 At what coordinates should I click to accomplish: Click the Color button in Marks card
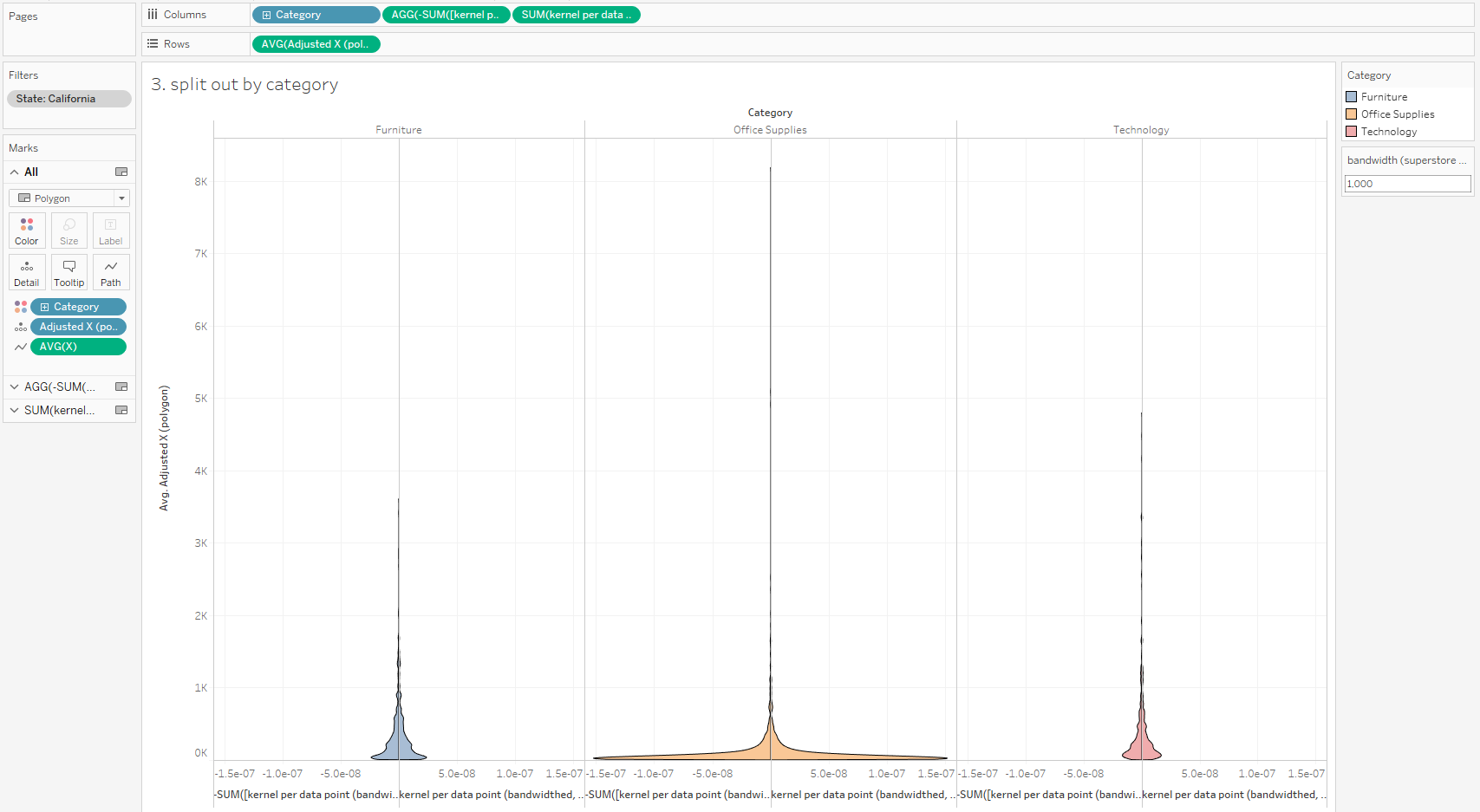[27, 231]
